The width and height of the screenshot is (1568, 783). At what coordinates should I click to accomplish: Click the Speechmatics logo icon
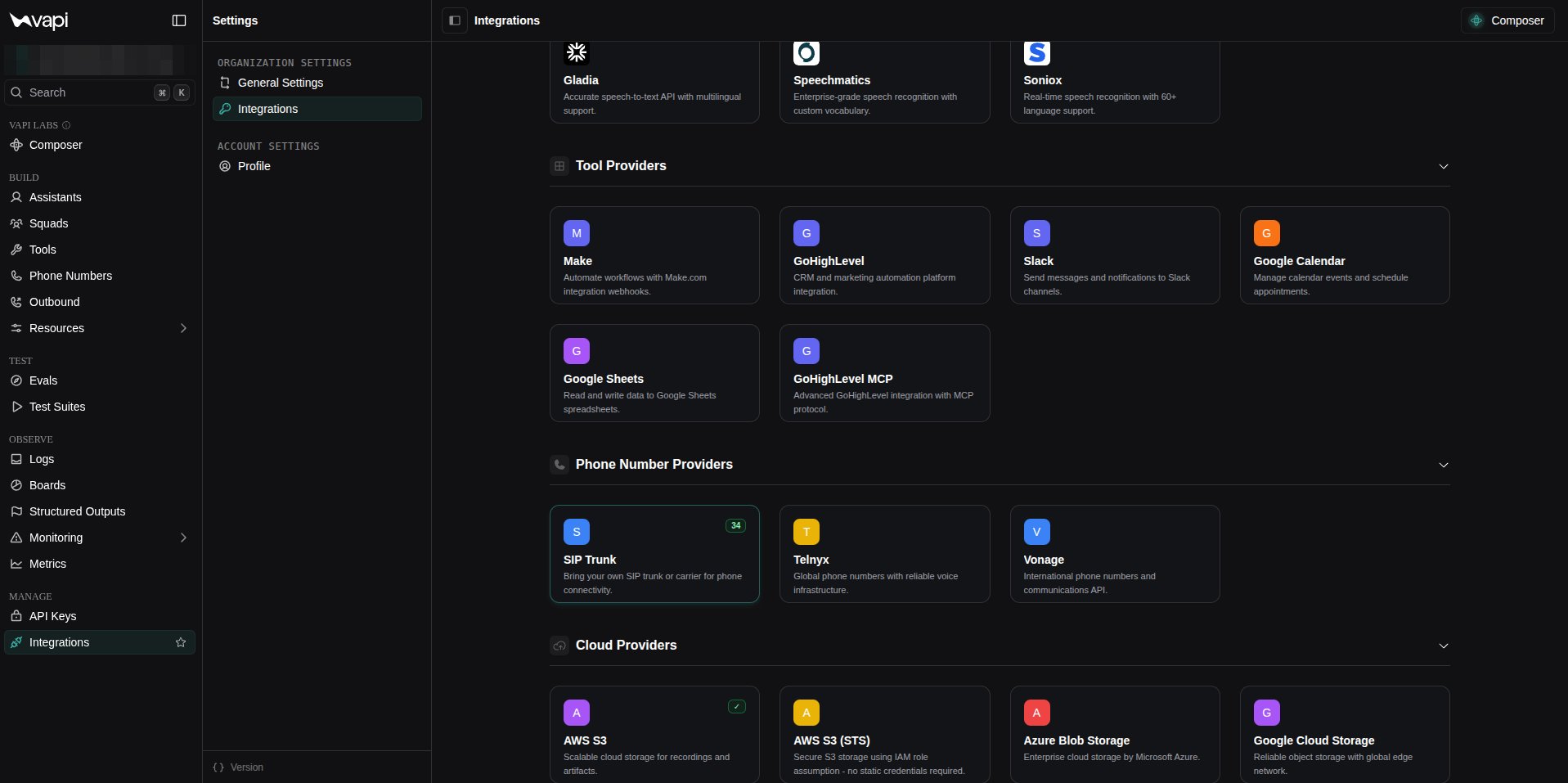click(x=806, y=52)
